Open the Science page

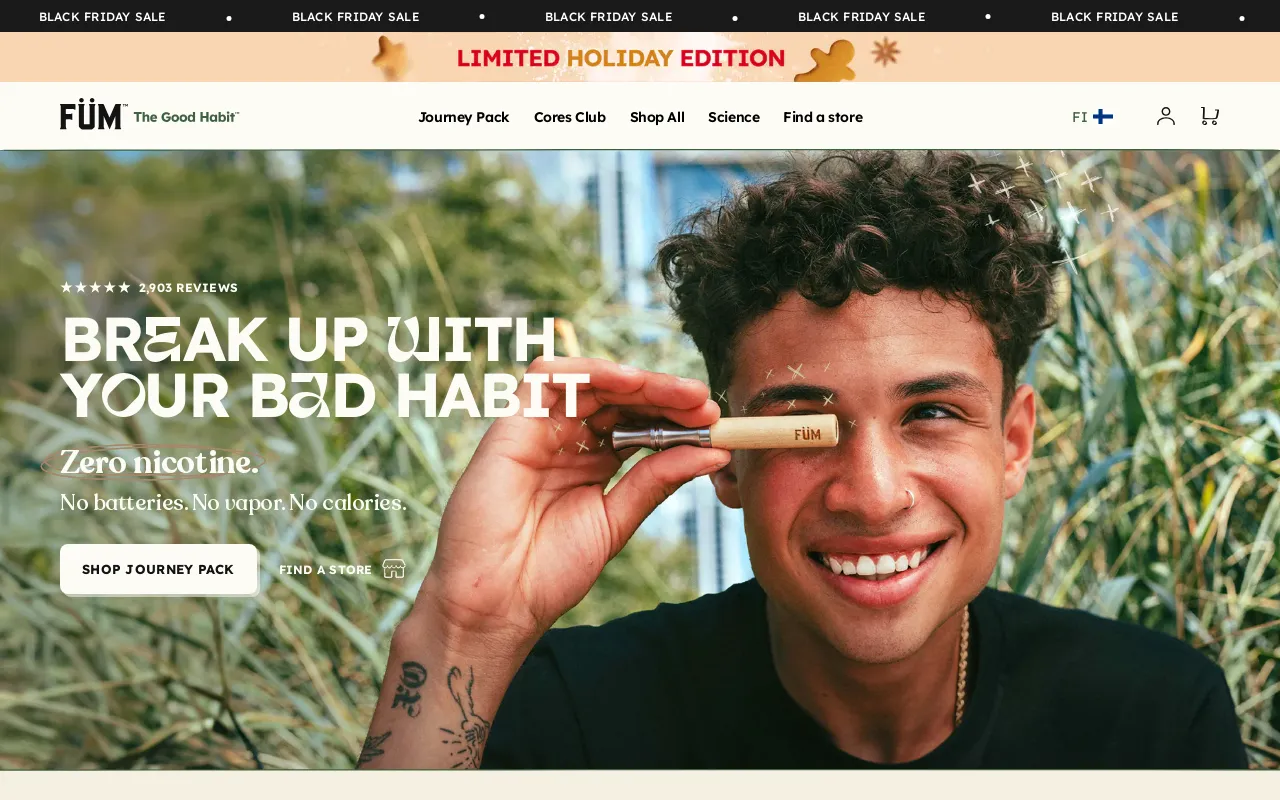[734, 117]
